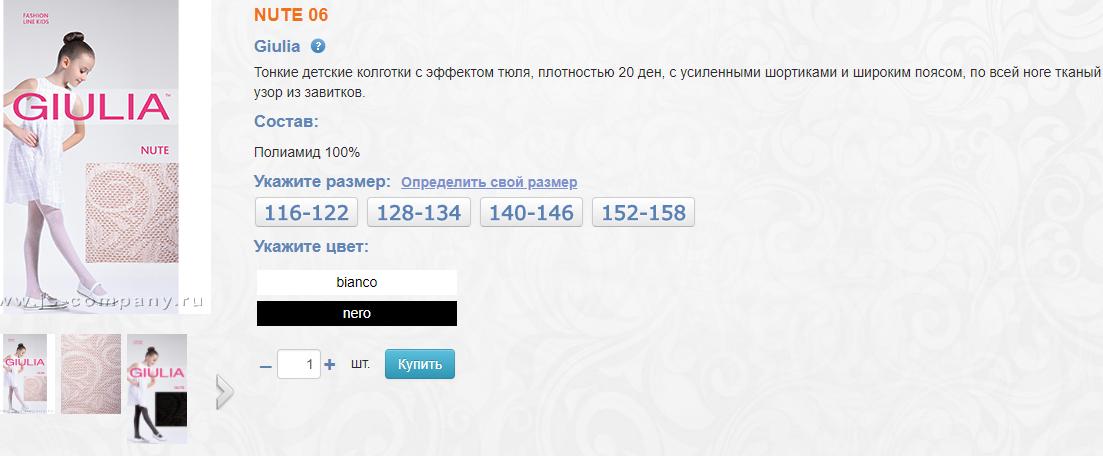Open the main Giulia Nute product image
This screenshot has height=456, width=1103.
[x=104, y=156]
